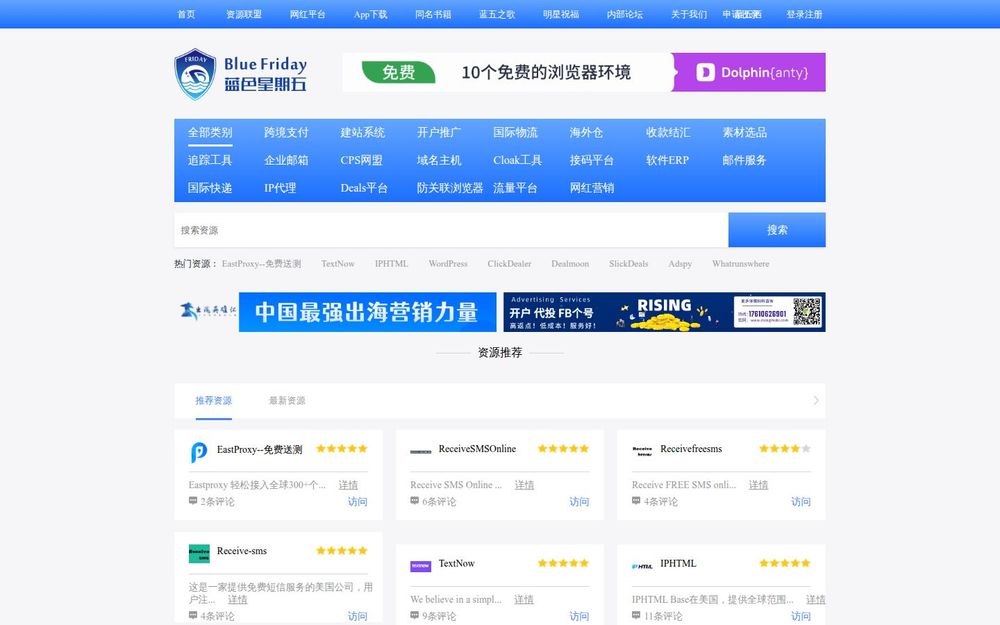Viewport: 1000px width, 625px height.
Task: Focus the 搜索资源 search input field
Action: point(451,230)
